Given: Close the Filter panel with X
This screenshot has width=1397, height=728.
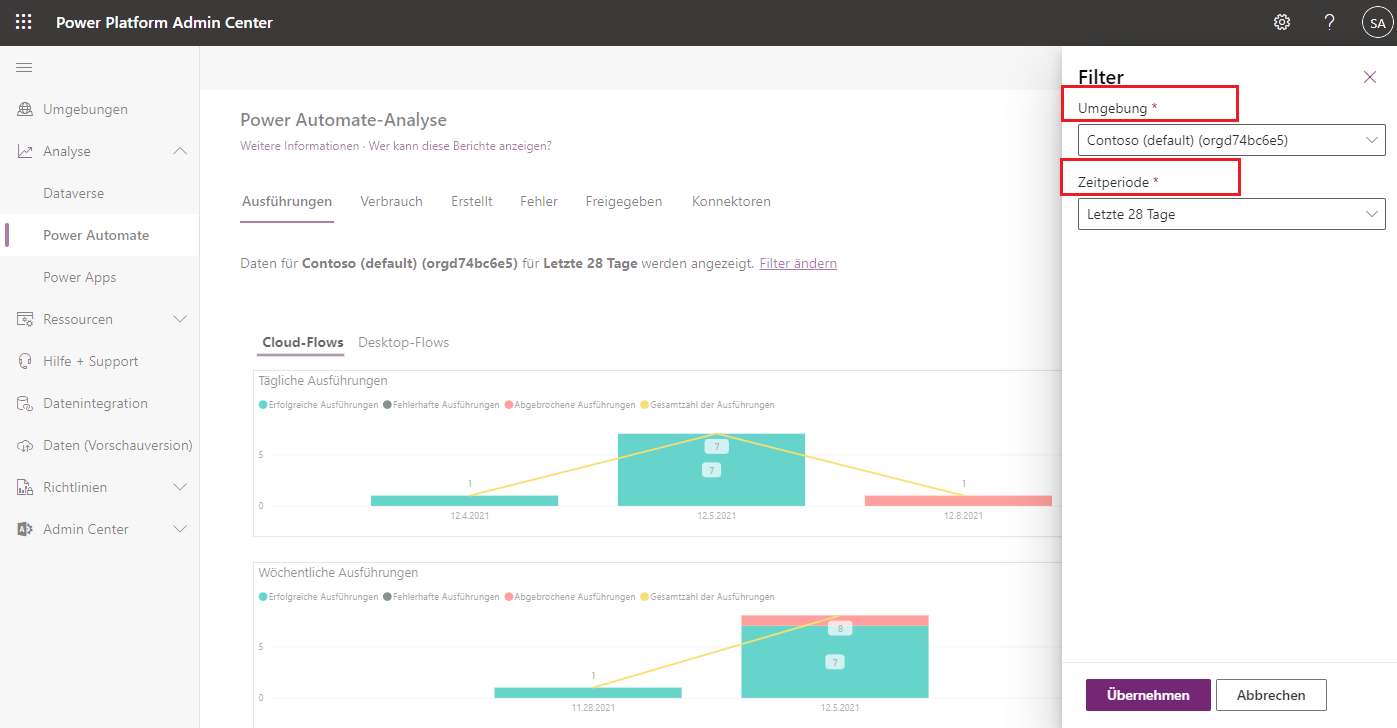Looking at the screenshot, I should coord(1370,77).
